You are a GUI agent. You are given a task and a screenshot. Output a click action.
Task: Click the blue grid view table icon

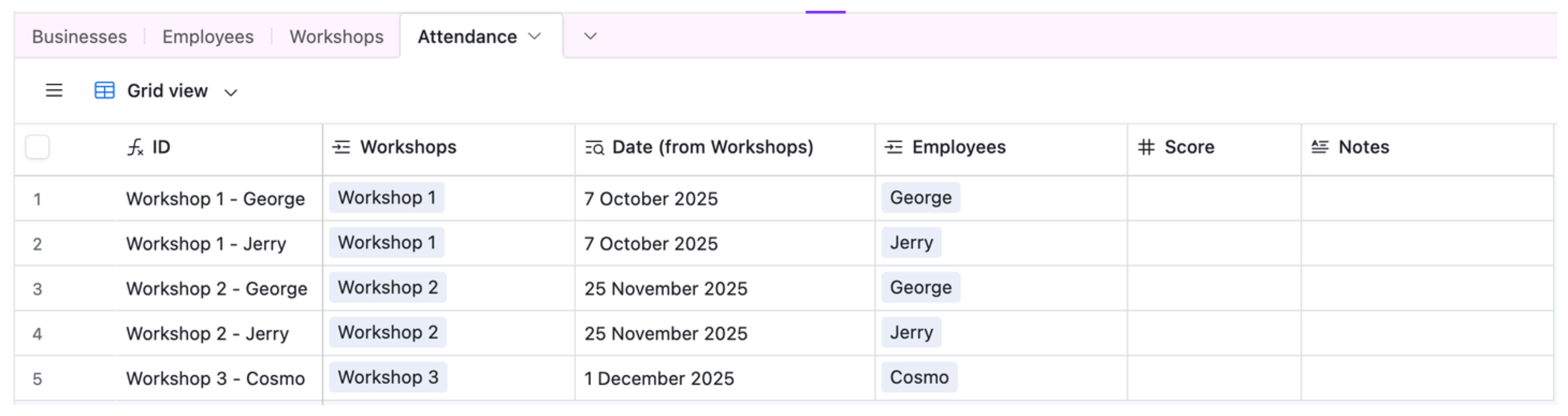click(104, 91)
